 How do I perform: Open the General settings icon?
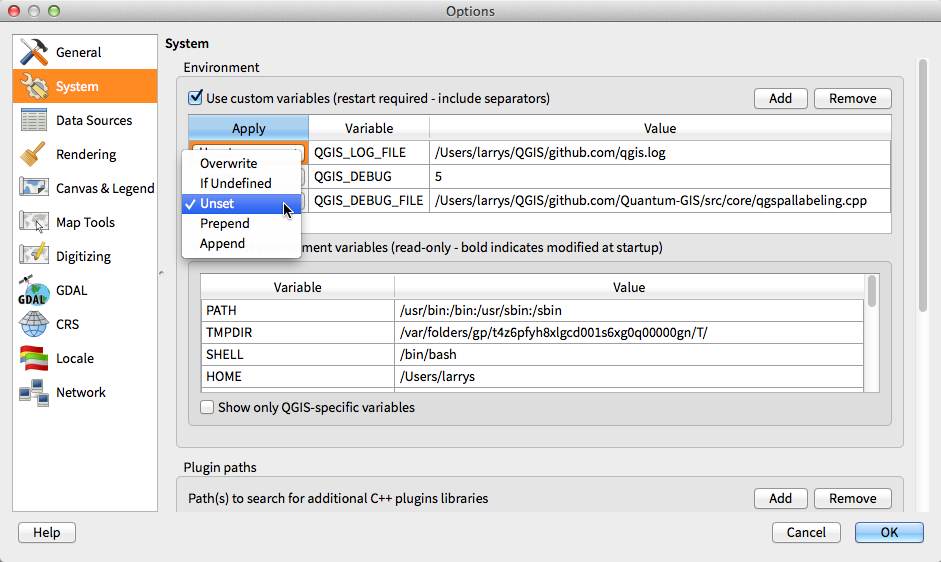coord(34,52)
